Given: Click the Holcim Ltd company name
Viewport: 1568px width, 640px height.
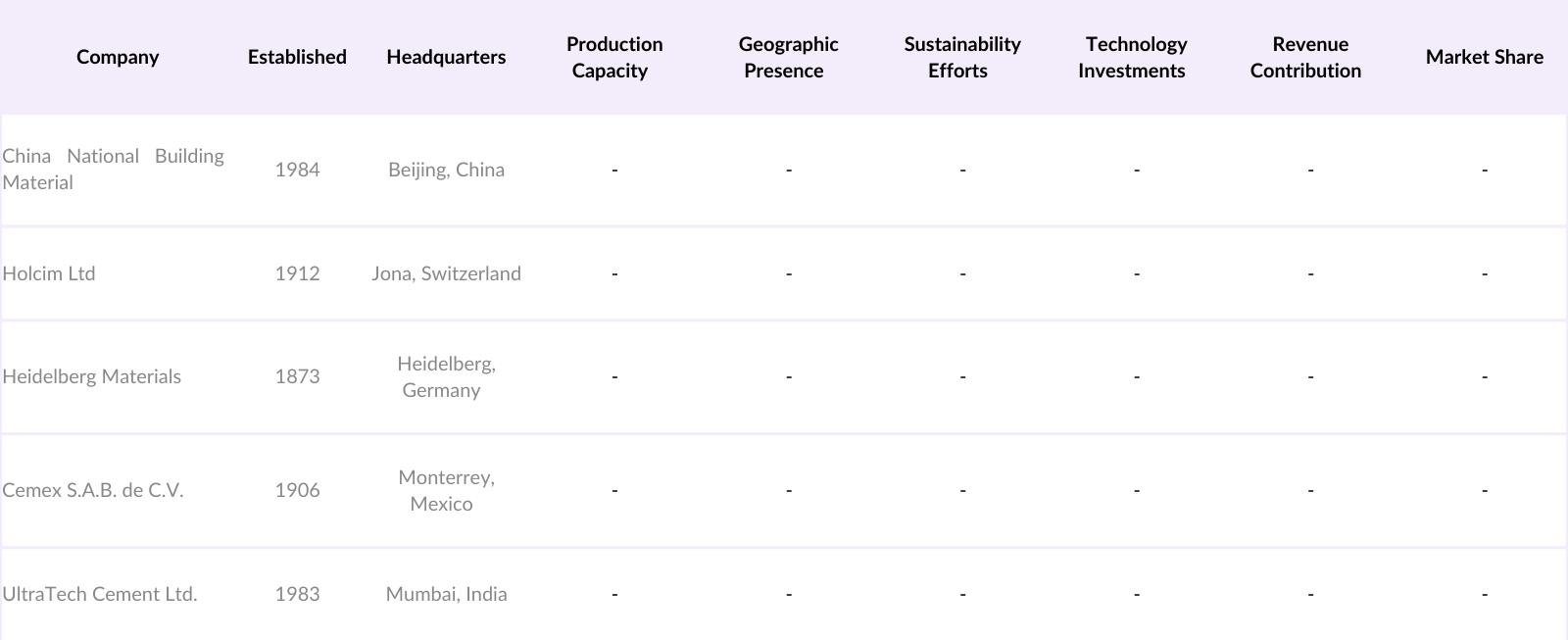Looking at the screenshot, I should pyautogui.click(x=49, y=273).
